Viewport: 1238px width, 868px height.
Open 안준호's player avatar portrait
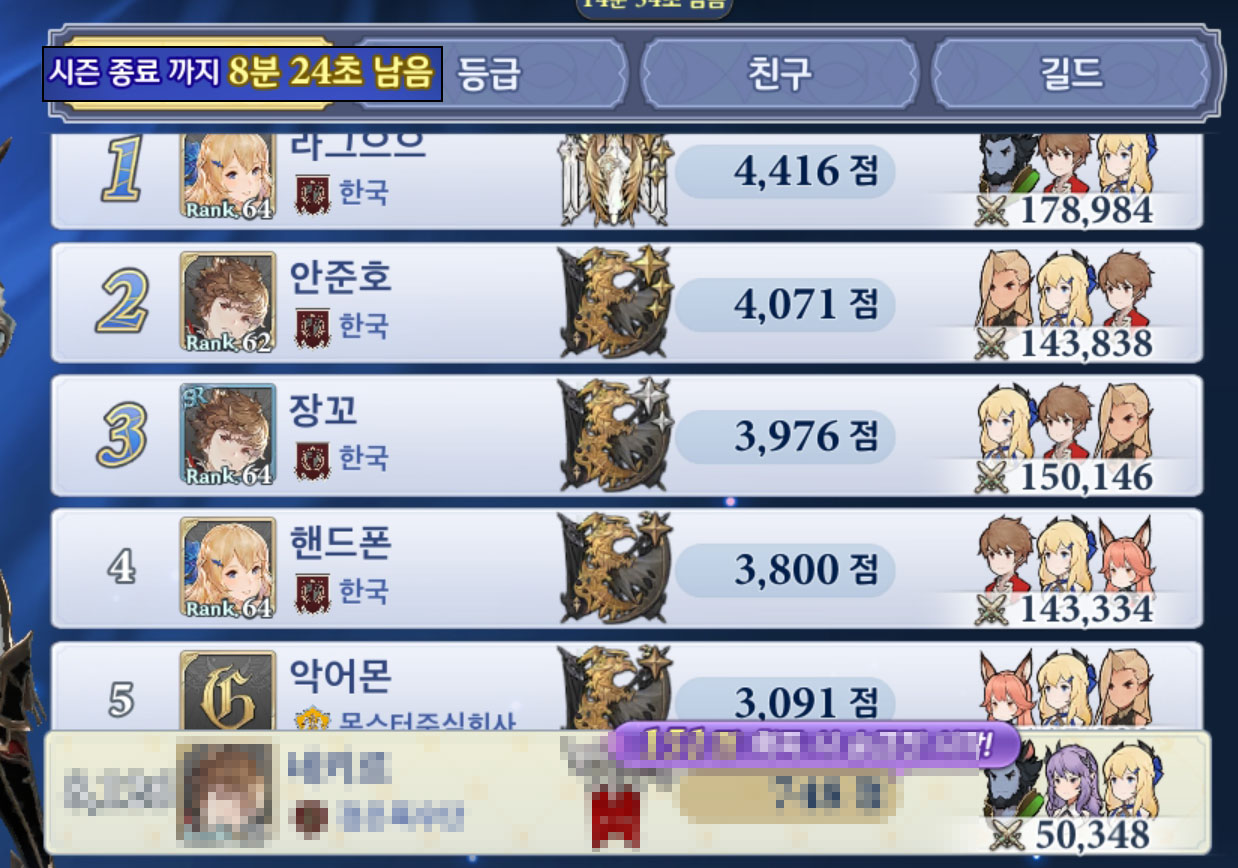[228, 302]
